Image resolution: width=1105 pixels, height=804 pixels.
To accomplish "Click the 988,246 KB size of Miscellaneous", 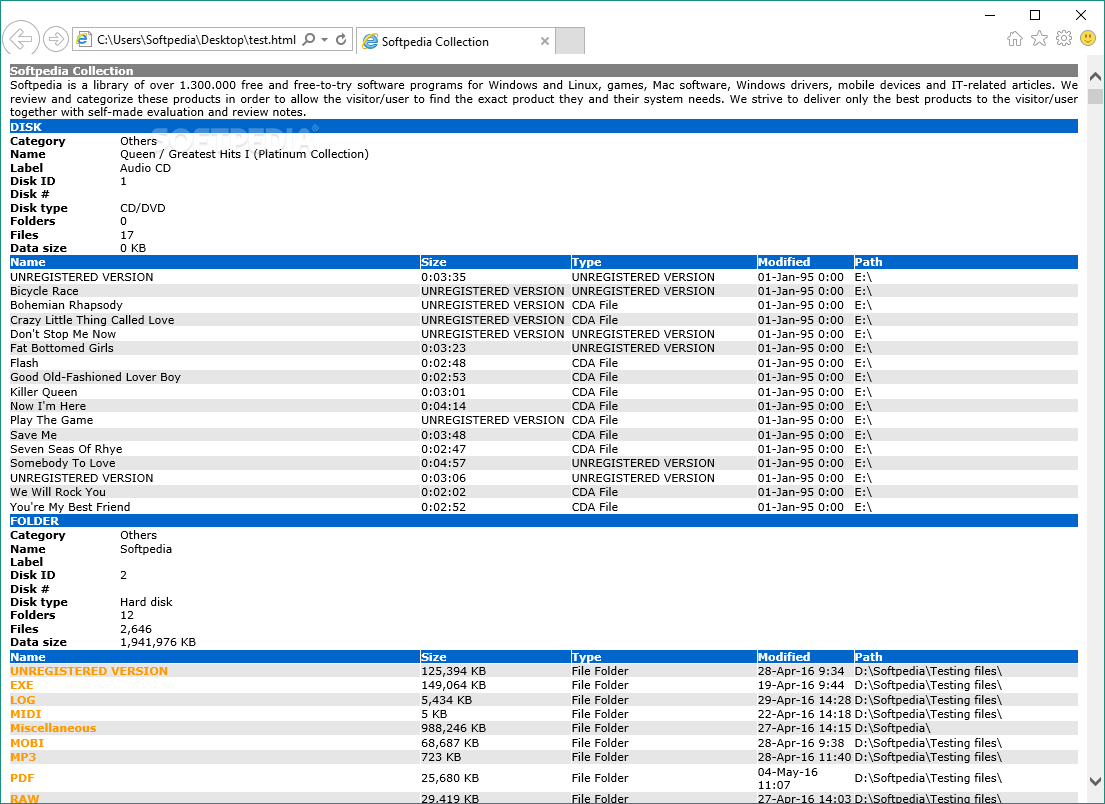I will click(454, 729).
